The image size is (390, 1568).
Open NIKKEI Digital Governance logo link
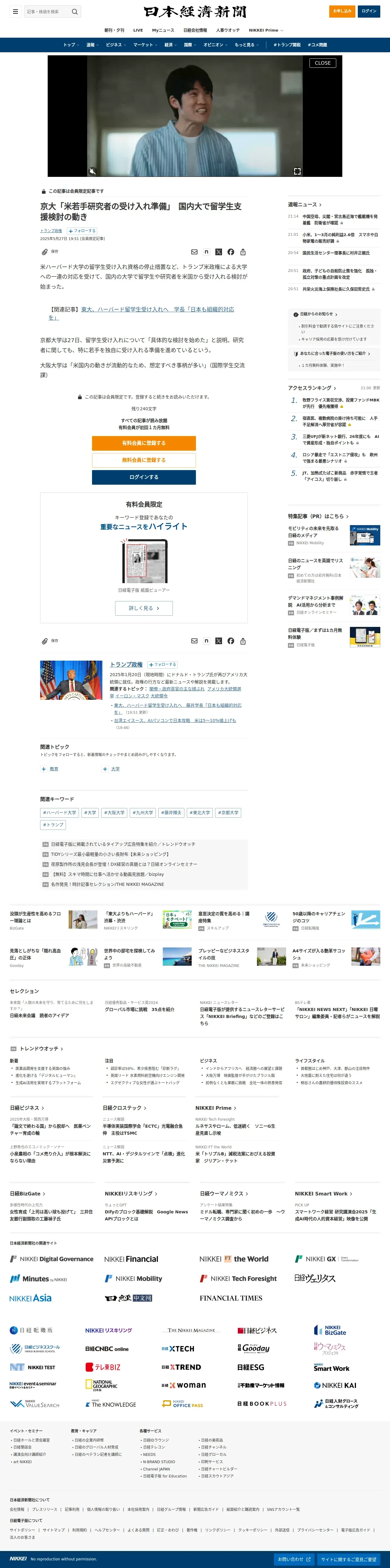click(x=52, y=1259)
